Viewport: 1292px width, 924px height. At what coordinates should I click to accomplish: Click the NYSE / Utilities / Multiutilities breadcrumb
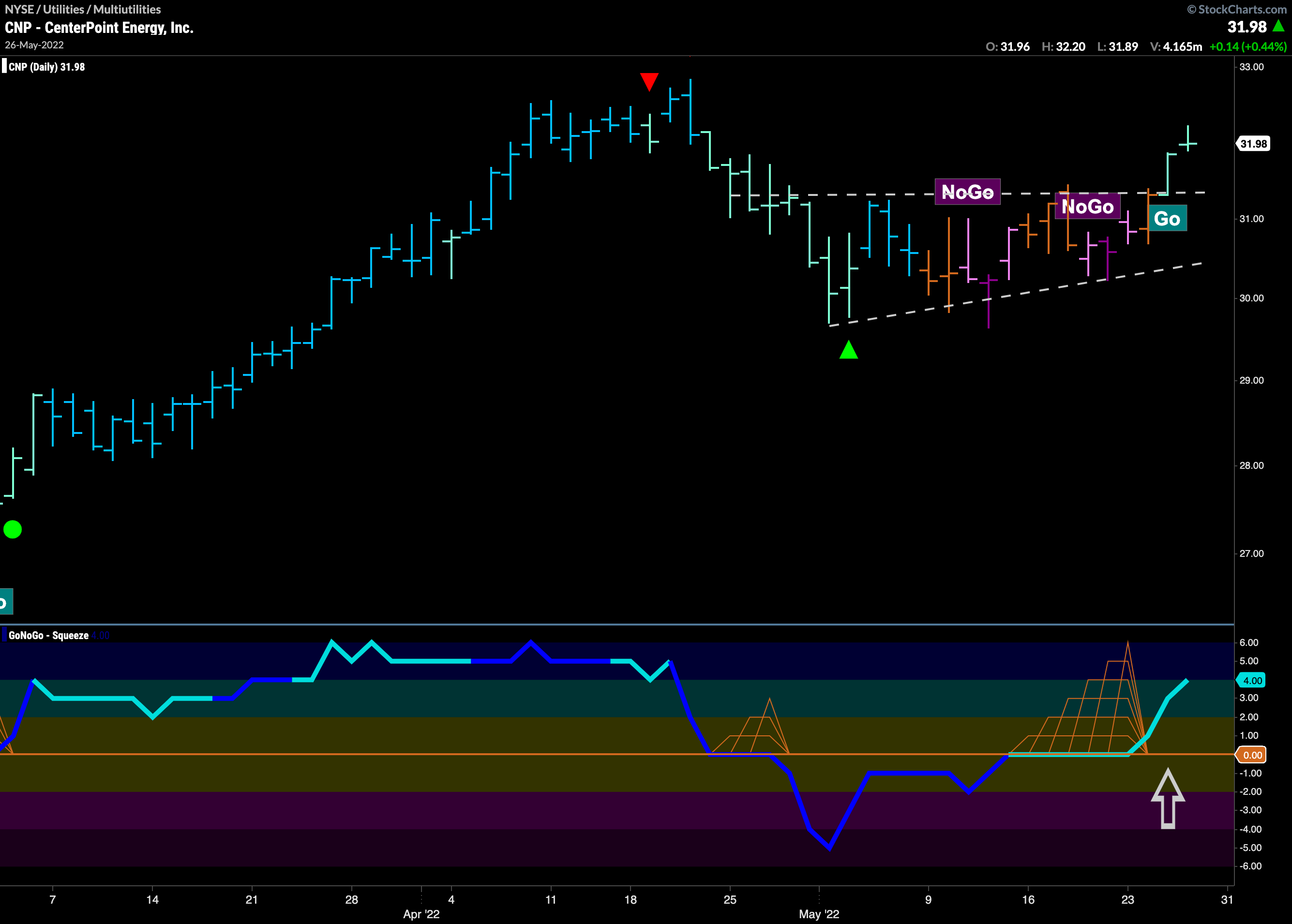pos(83,9)
